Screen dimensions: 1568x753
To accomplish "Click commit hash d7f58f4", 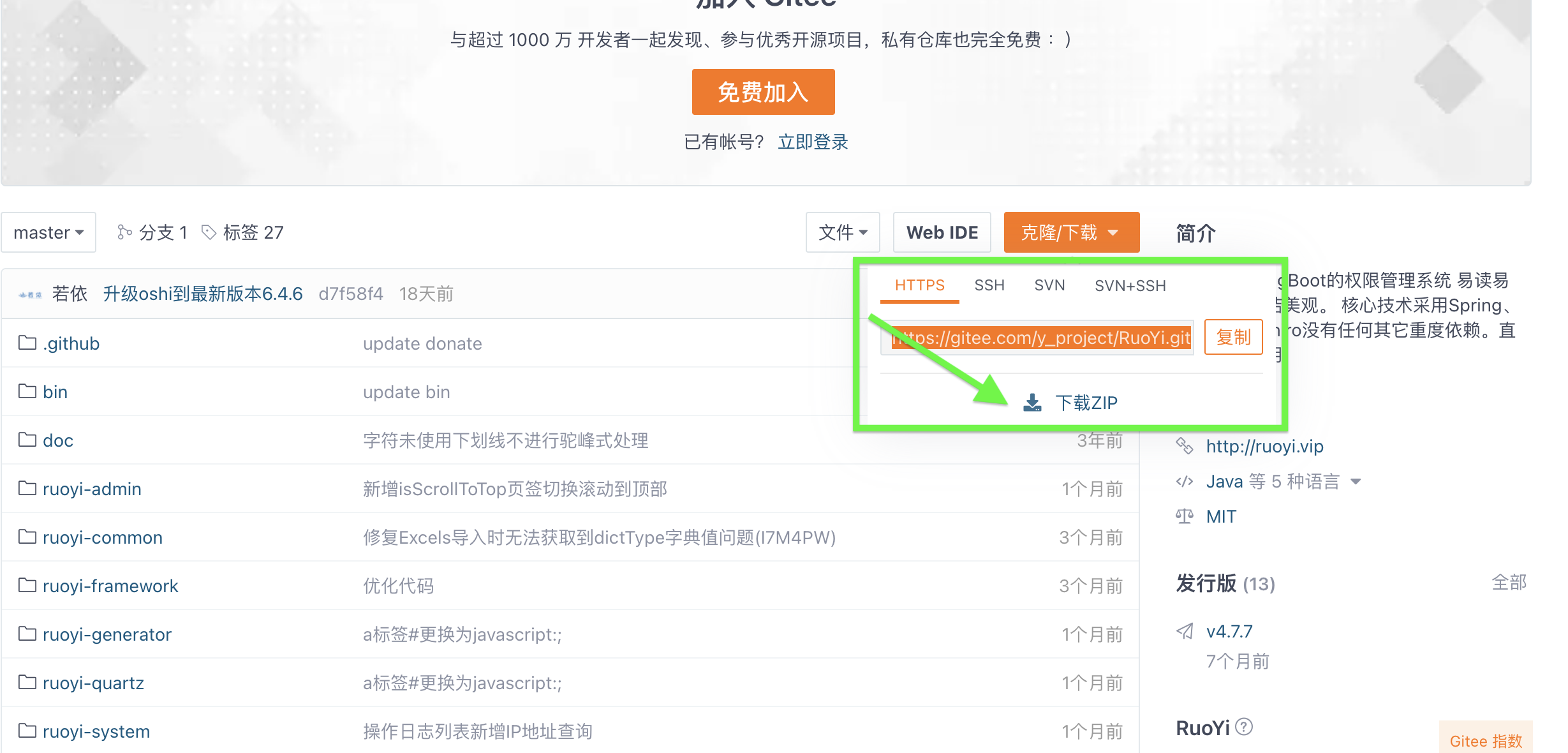I will tap(351, 294).
